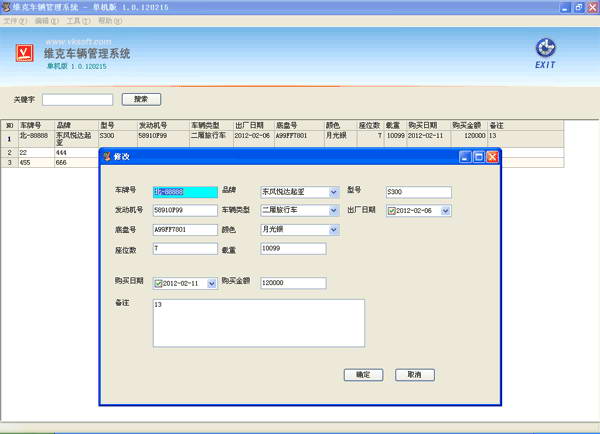Image resolution: width=600 pixels, height=434 pixels.
Task: Click the red Vksoft logo icon
Action: 24,53
